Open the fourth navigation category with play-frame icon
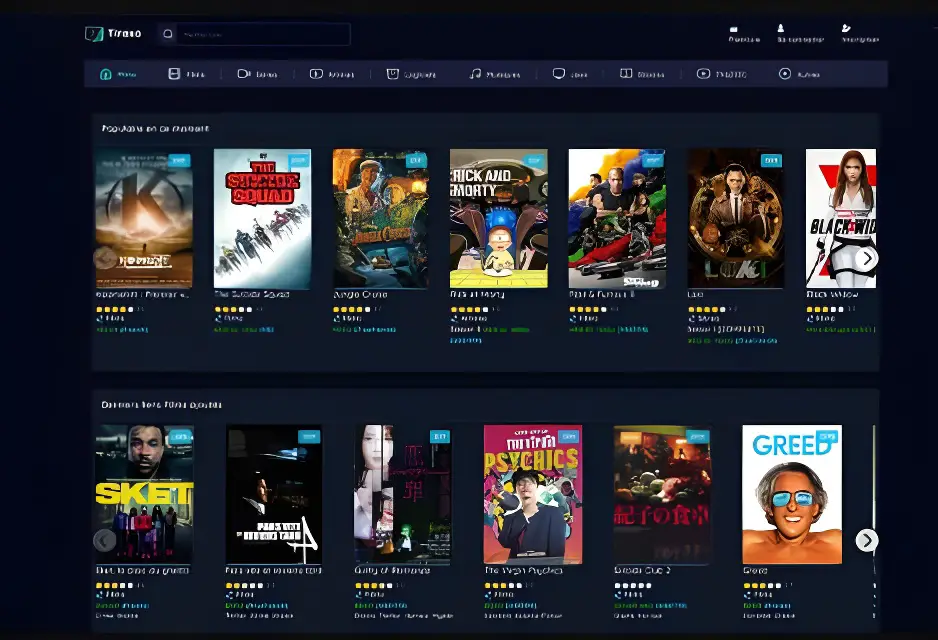 tap(332, 74)
